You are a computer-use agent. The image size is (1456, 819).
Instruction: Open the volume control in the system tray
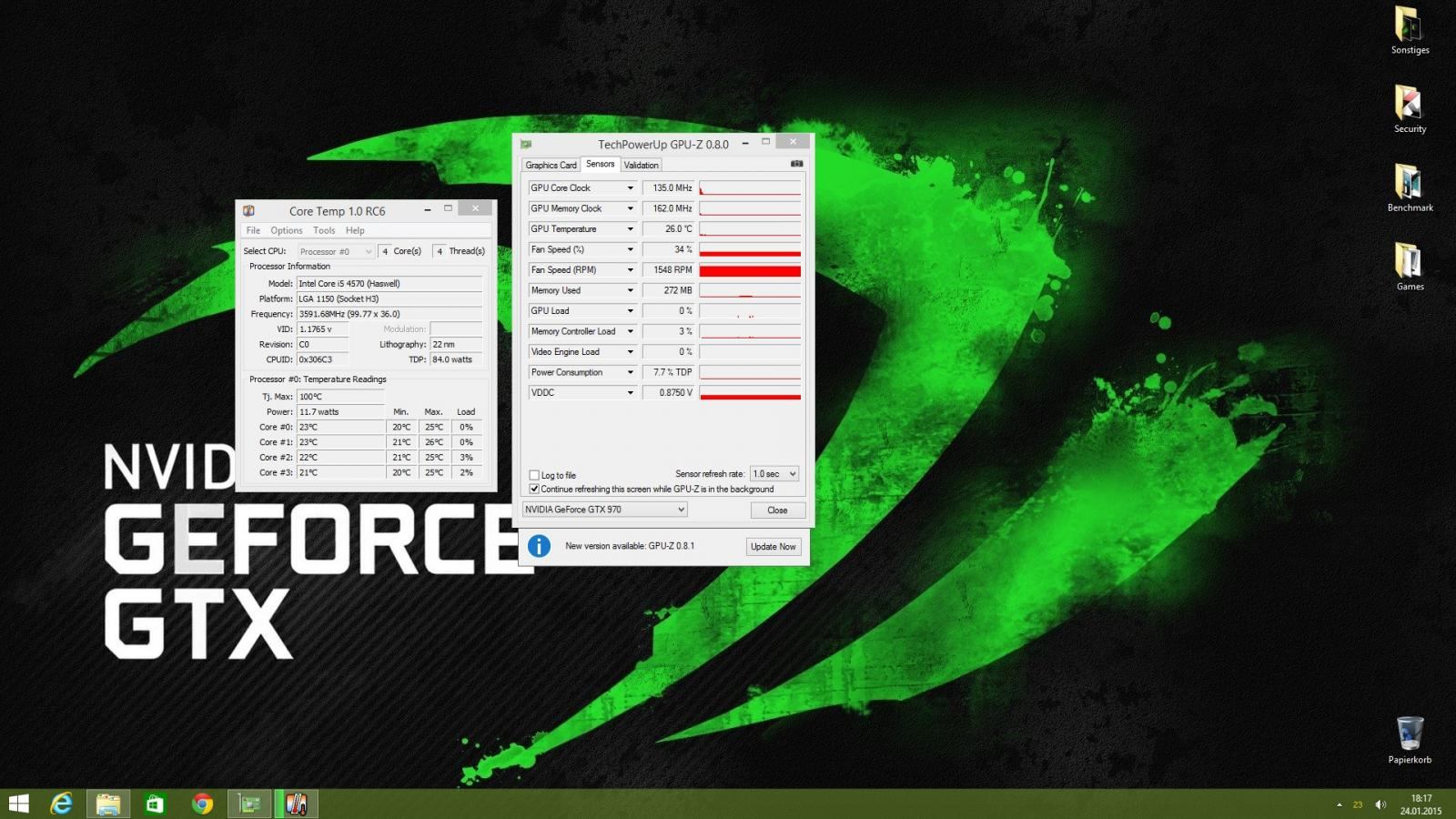(x=1380, y=804)
